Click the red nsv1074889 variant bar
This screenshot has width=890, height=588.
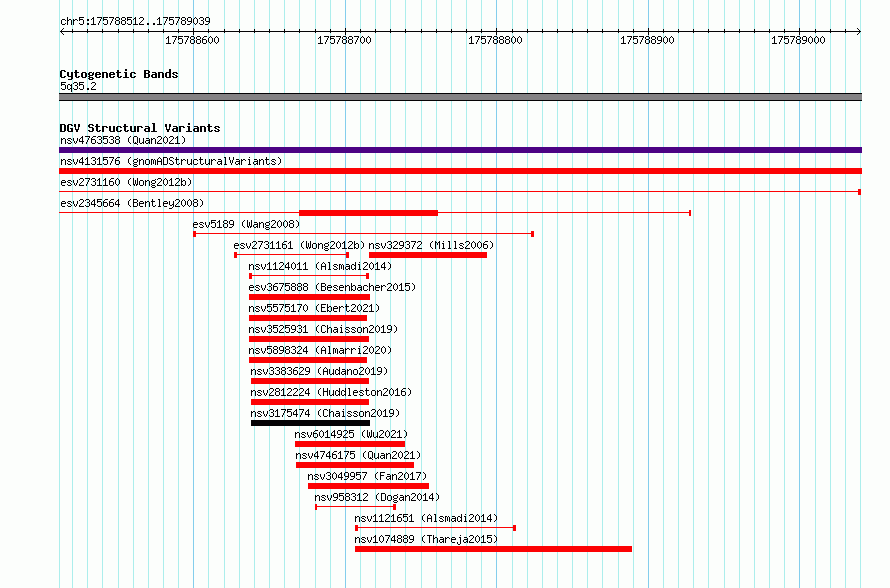(493, 549)
